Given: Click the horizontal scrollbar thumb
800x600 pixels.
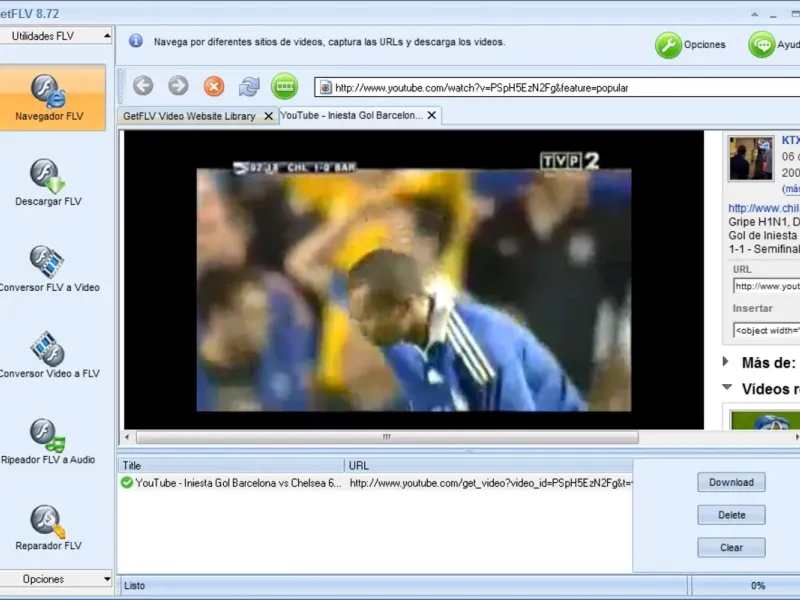Looking at the screenshot, I should coord(387,437).
